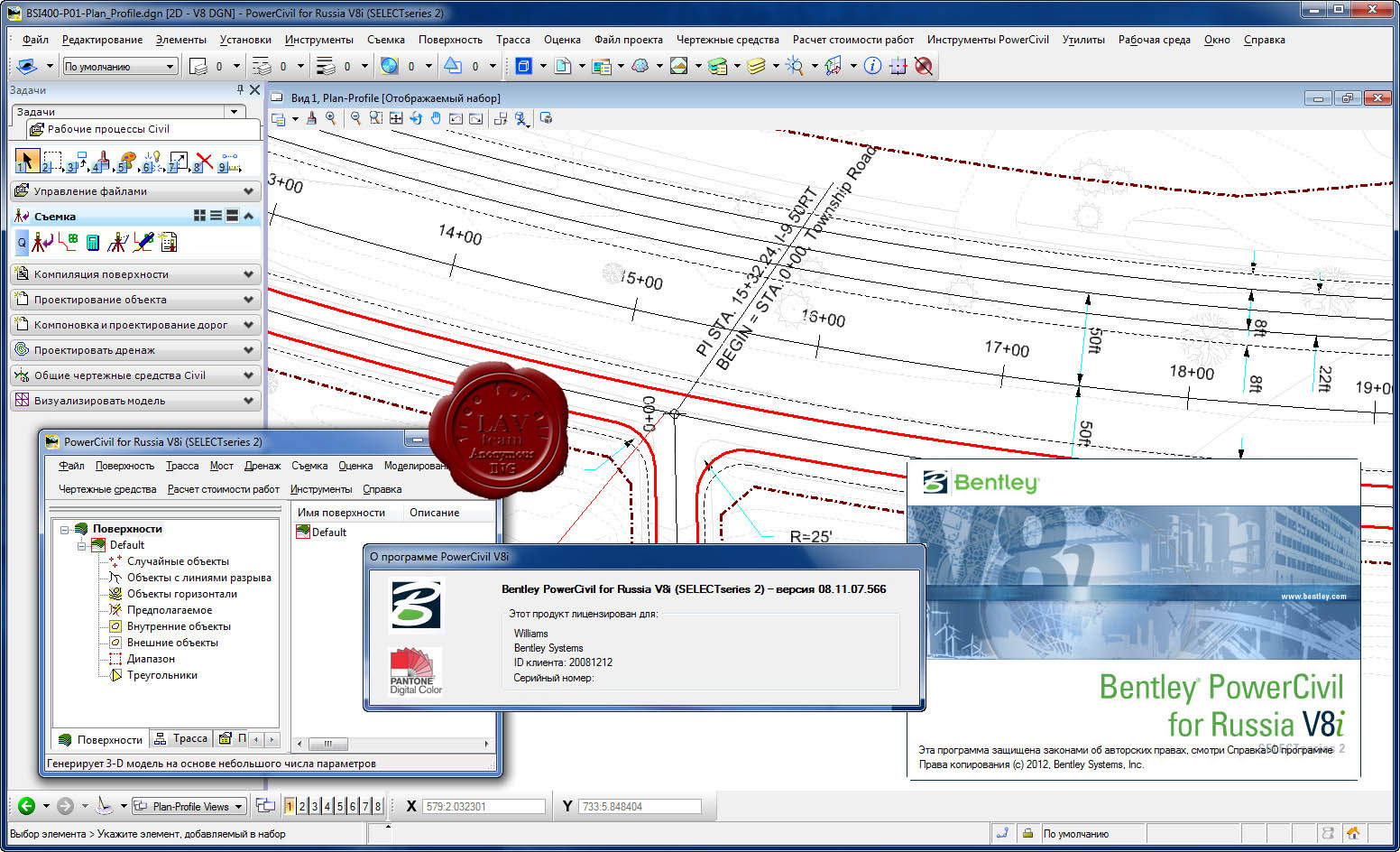
Task: Toggle view window 5 button
Action: coord(340,806)
